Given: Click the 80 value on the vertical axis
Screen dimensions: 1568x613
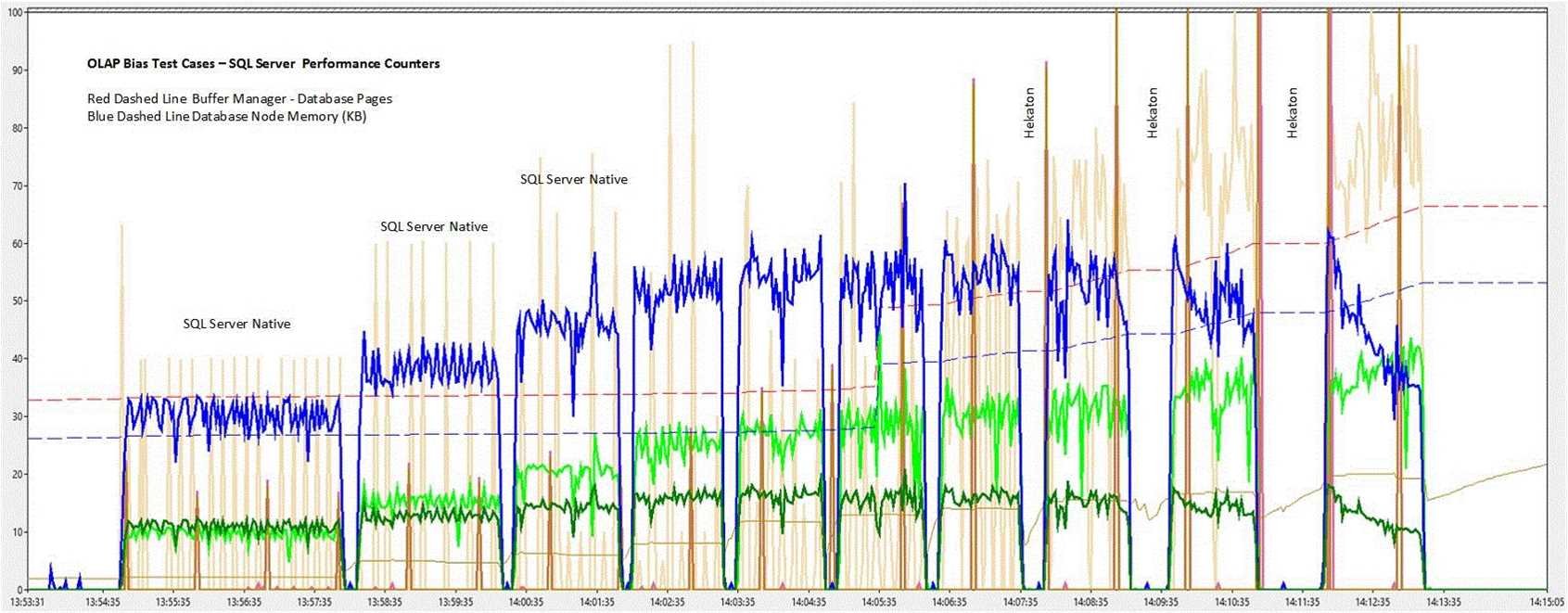Looking at the screenshot, I should tap(18, 128).
